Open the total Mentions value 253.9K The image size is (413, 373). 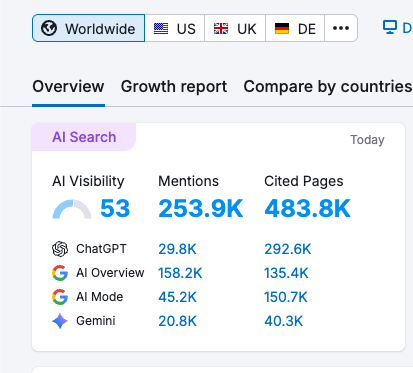coord(201,208)
